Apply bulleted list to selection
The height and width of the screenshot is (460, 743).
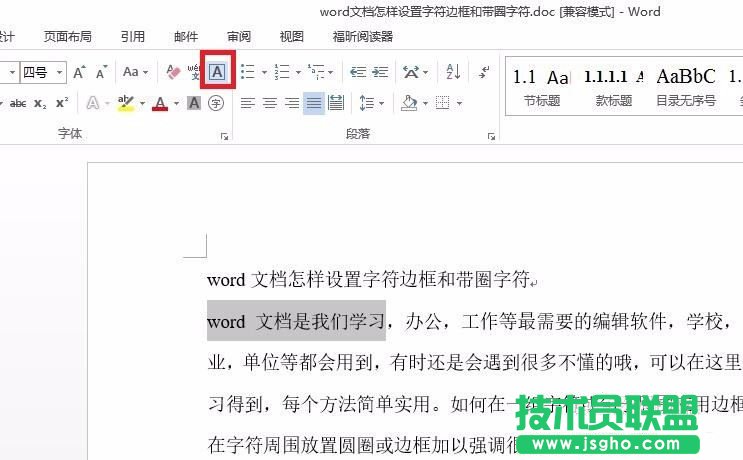pos(248,72)
